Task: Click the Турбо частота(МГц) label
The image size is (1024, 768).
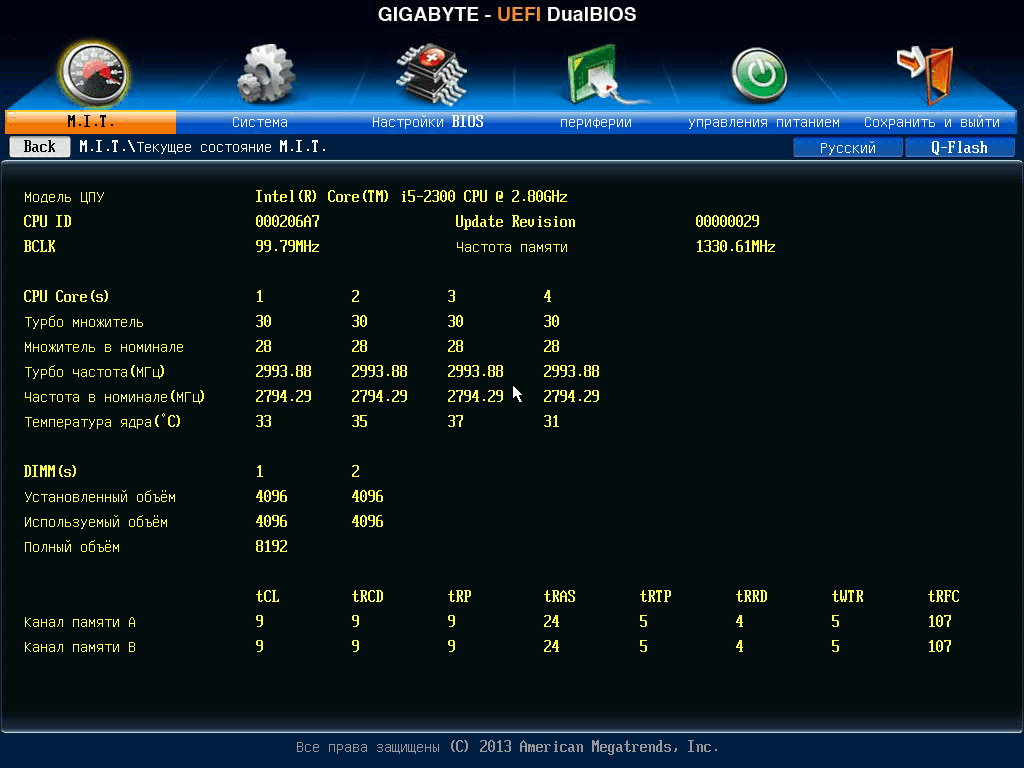Action: pos(95,372)
